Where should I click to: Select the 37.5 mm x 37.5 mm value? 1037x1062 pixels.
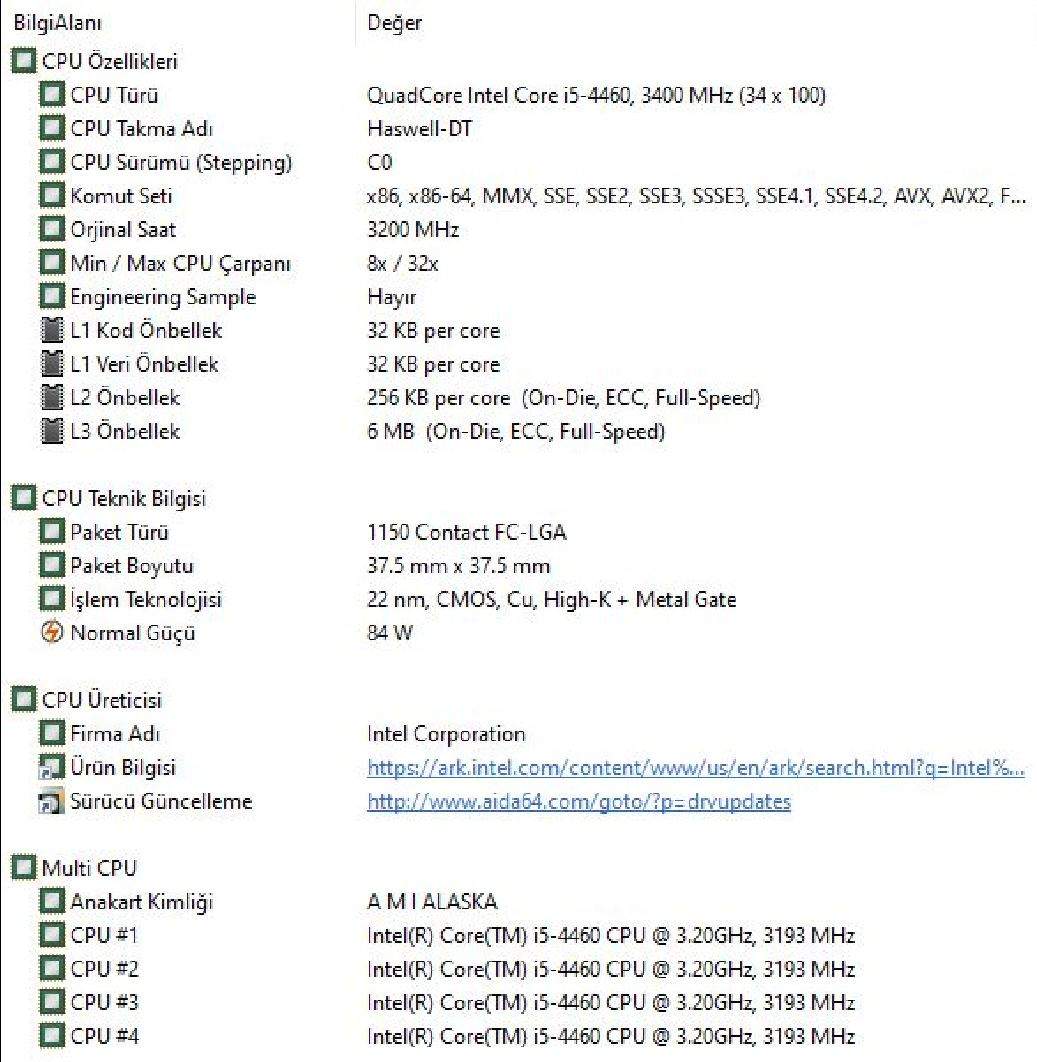coord(459,565)
